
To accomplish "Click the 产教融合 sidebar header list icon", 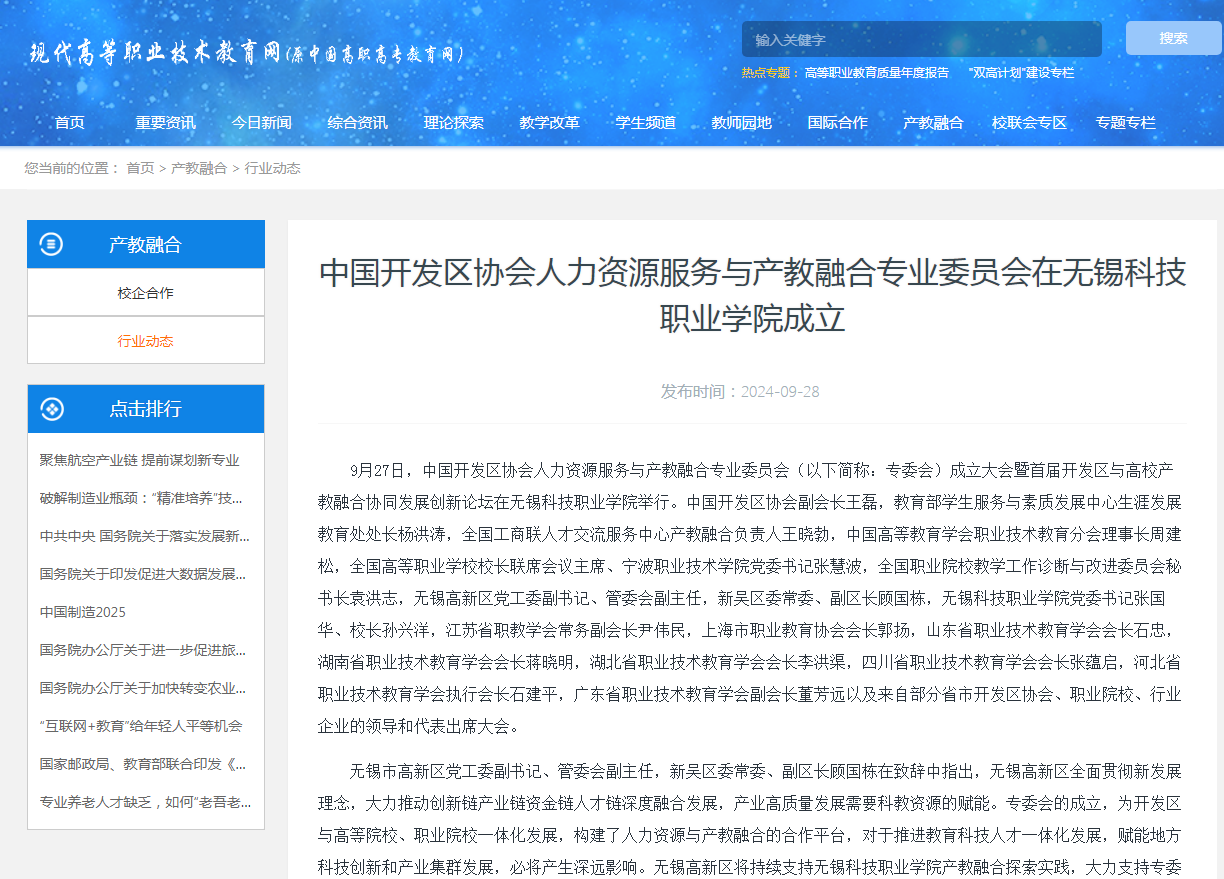I will click(52, 244).
